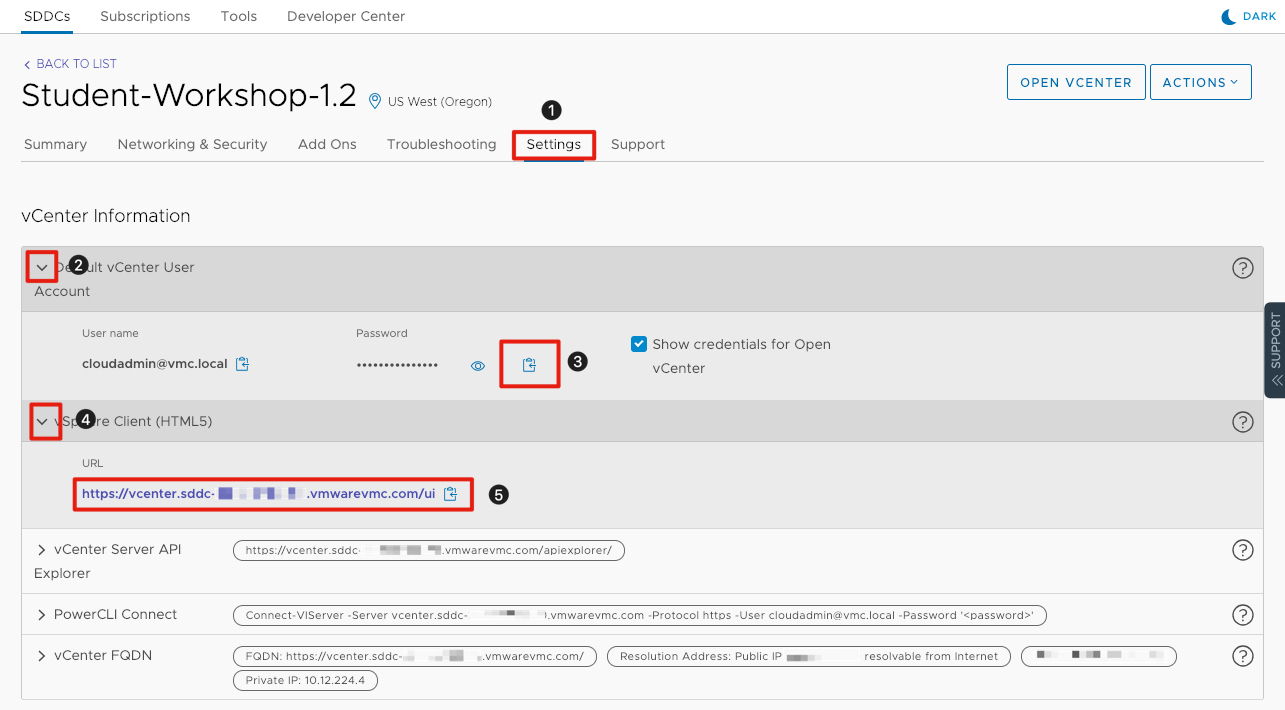The height and width of the screenshot is (710, 1285).
Task: Open help for vSphere Client (HTML5)
Action: (1242, 422)
